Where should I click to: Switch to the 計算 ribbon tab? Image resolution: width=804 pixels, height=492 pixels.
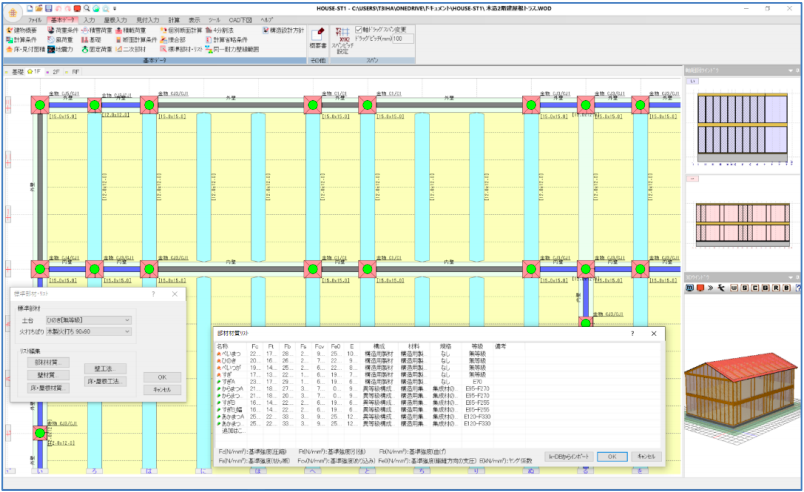[x=174, y=20]
